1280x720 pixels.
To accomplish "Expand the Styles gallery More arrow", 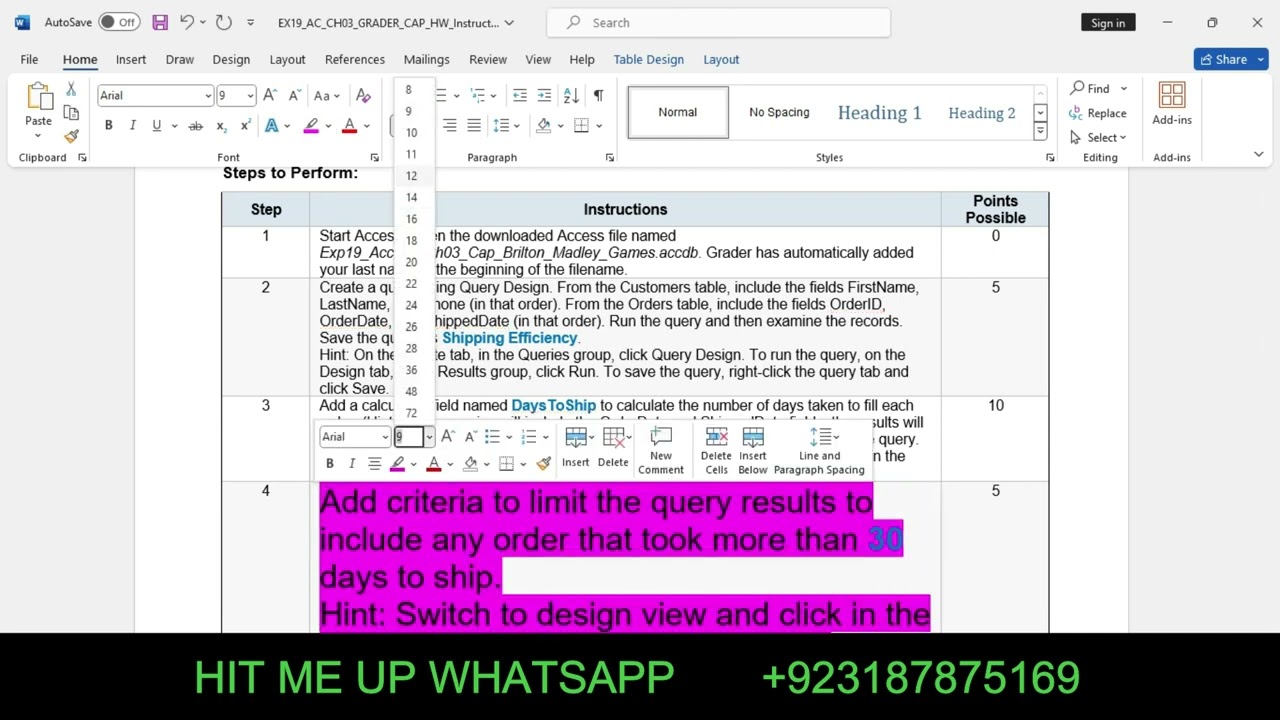I will (x=1040, y=132).
